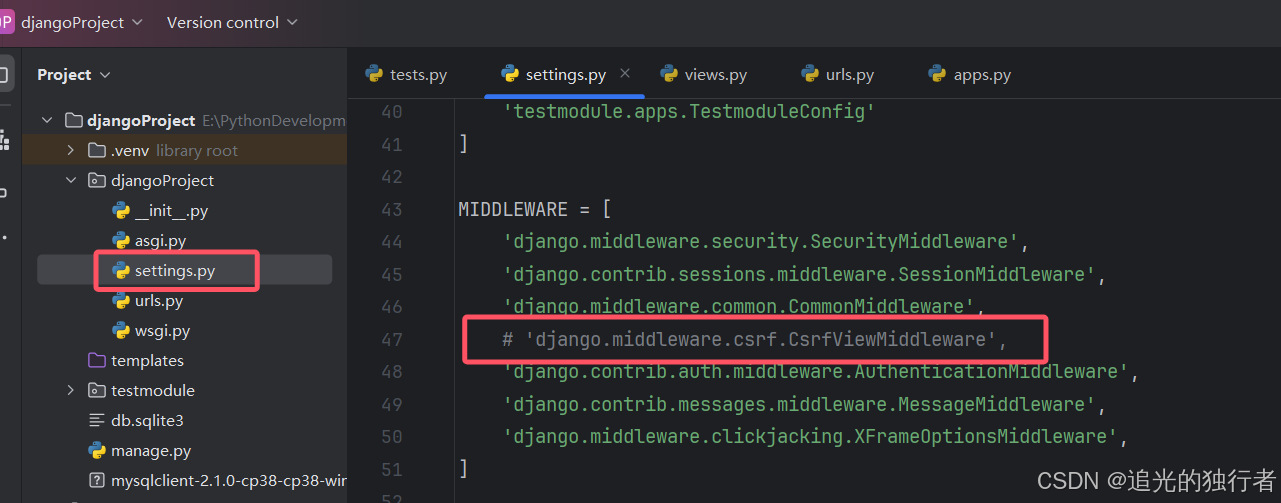
Task: Click the Python icon beside wsgi.py
Action: pyautogui.click(x=121, y=331)
